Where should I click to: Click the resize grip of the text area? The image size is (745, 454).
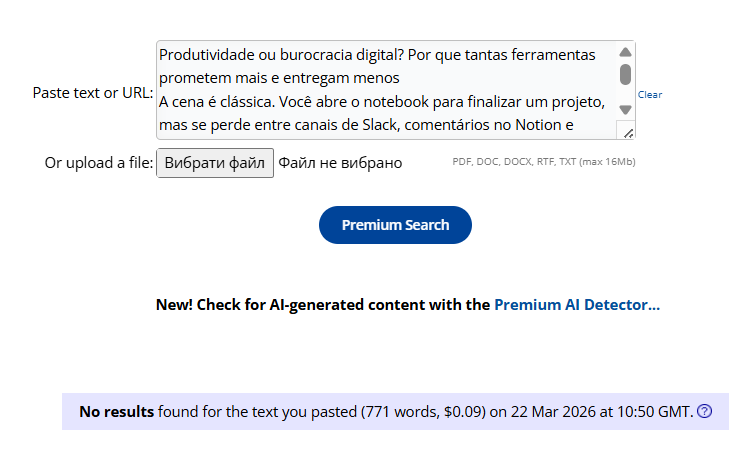(x=627, y=132)
